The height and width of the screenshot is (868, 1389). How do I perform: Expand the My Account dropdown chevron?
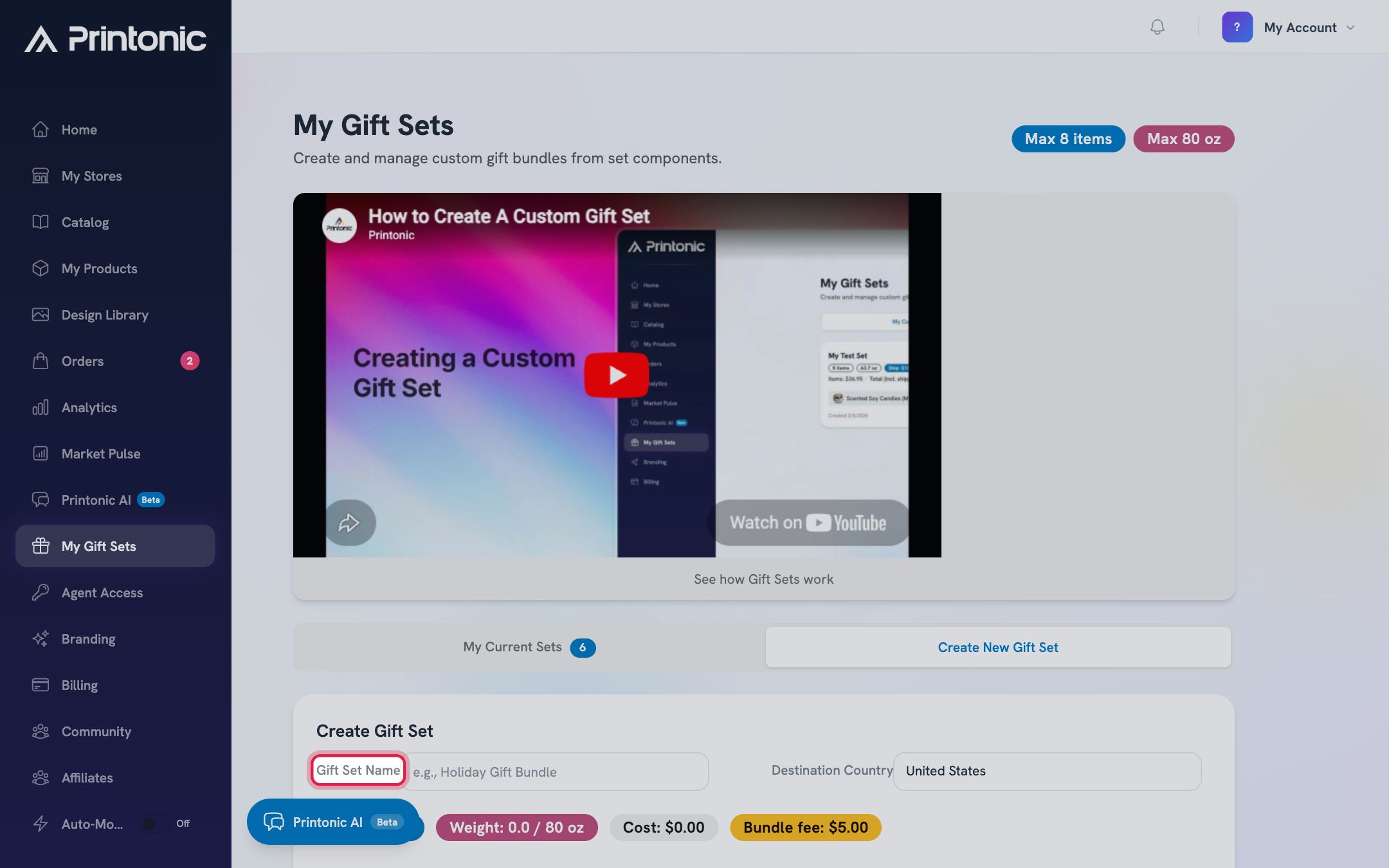pyautogui.click(x=1350, y=28)
